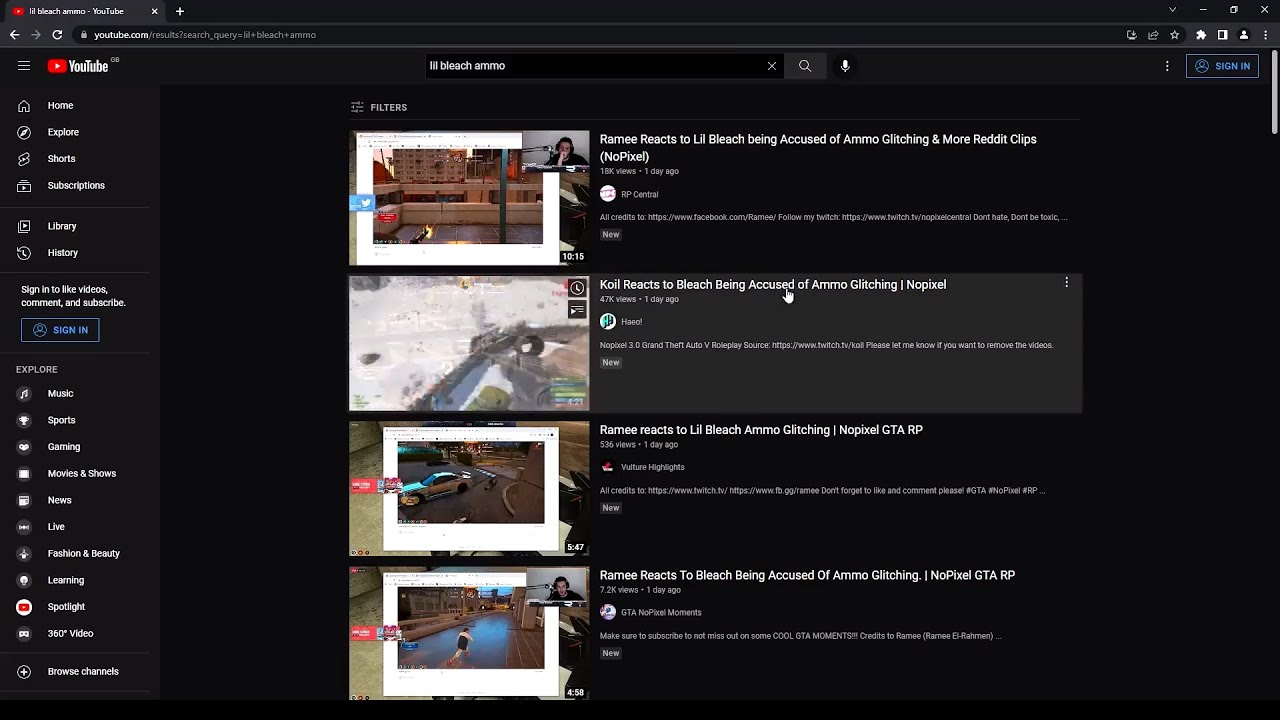Image resolution: width=1280 pixels, height=720 pixels.
Task: Open the Chrome profile icon
Action: pos(1244,35)
